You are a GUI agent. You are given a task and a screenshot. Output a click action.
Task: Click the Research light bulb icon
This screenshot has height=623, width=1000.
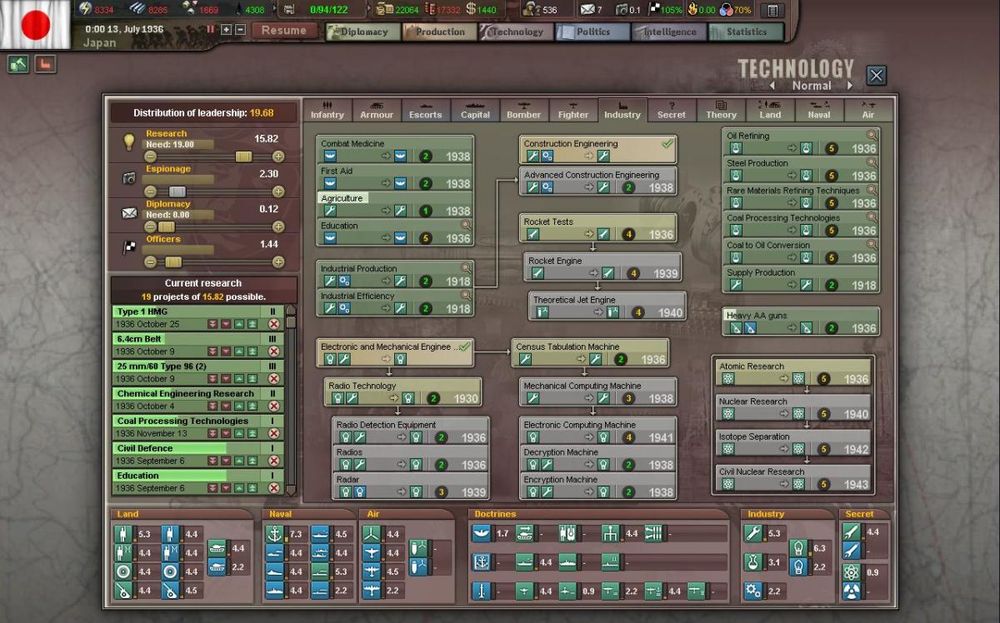[x=129, y=142]
